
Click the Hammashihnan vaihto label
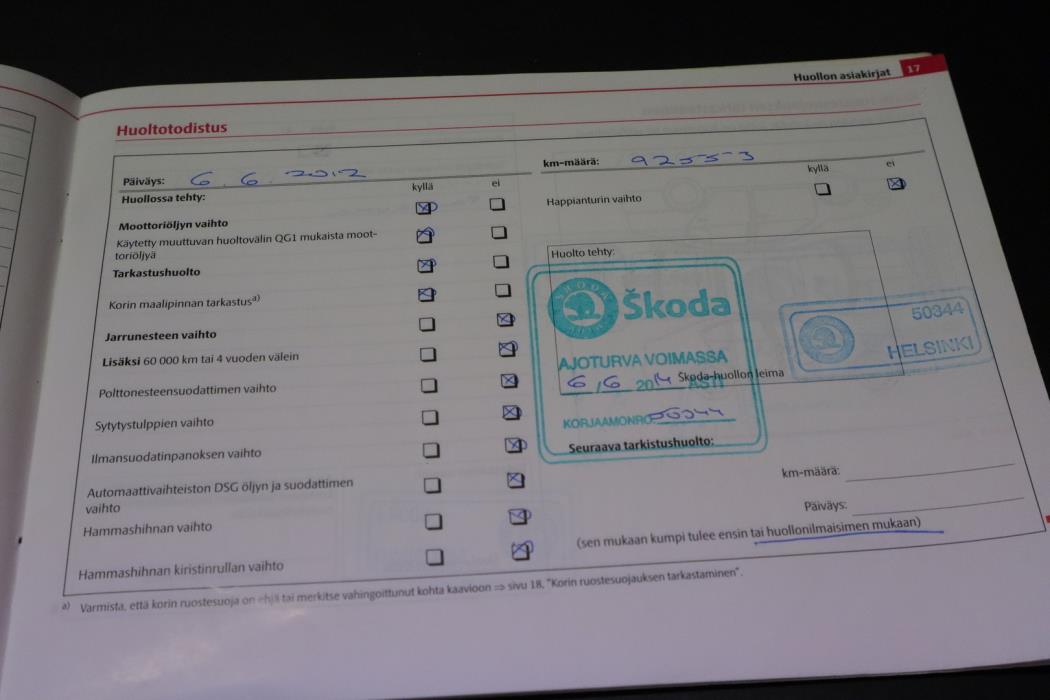point(147,529)
